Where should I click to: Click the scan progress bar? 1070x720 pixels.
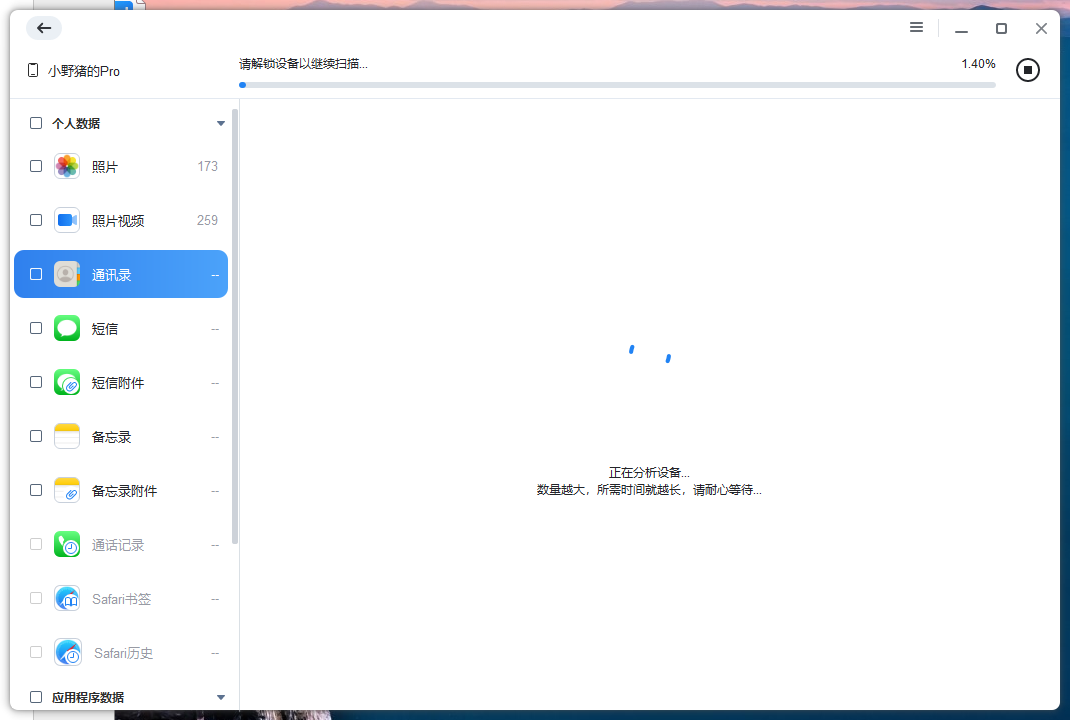point(618,84)
